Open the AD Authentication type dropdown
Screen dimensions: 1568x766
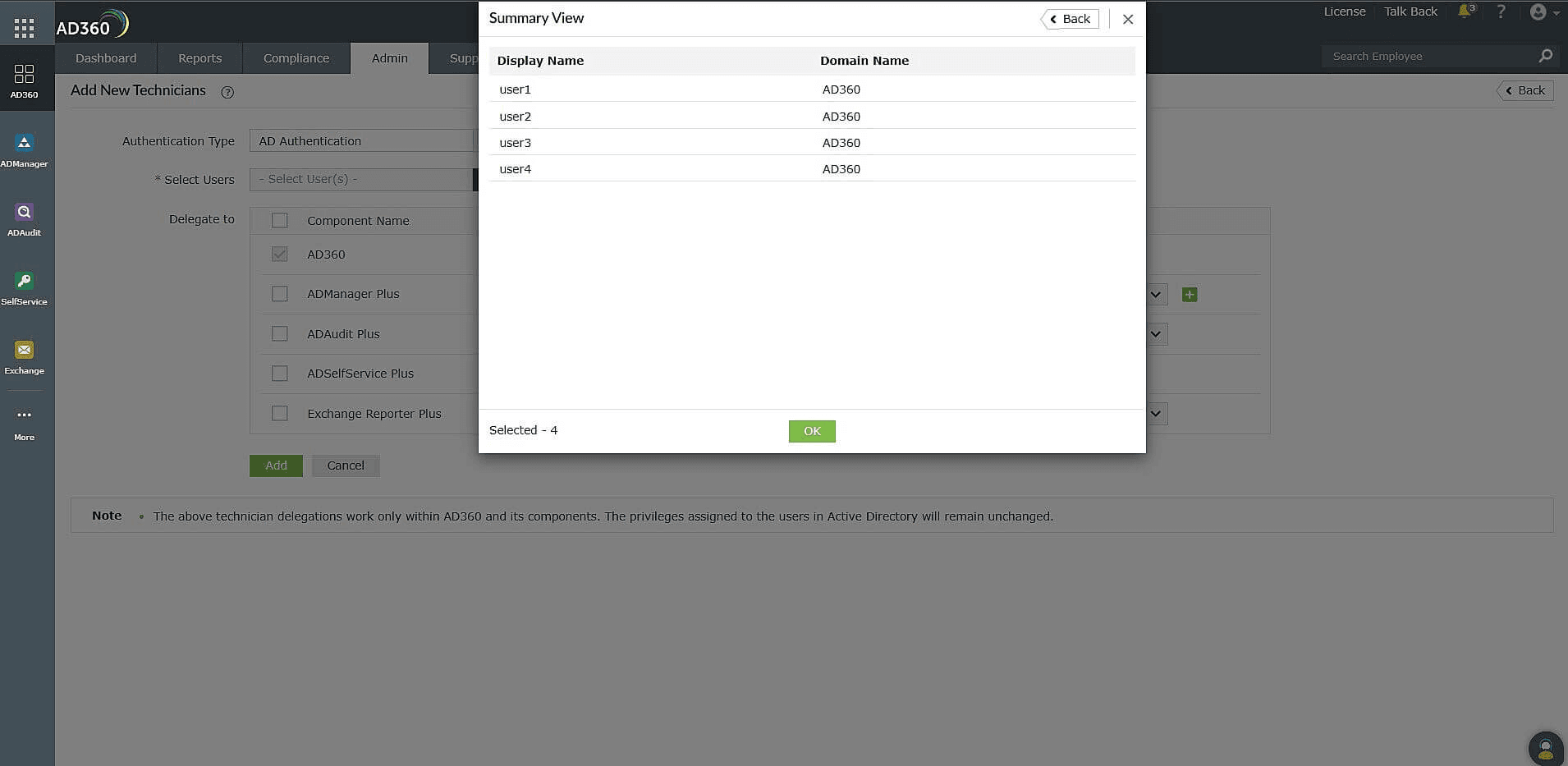coord(361,140)
